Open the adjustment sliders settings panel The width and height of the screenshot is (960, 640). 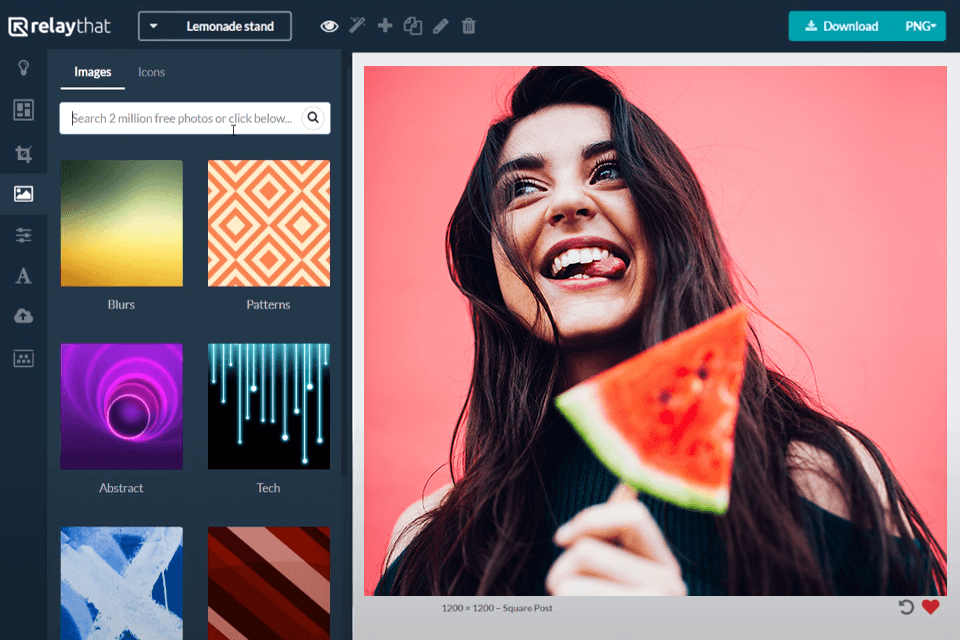(23, 235)
